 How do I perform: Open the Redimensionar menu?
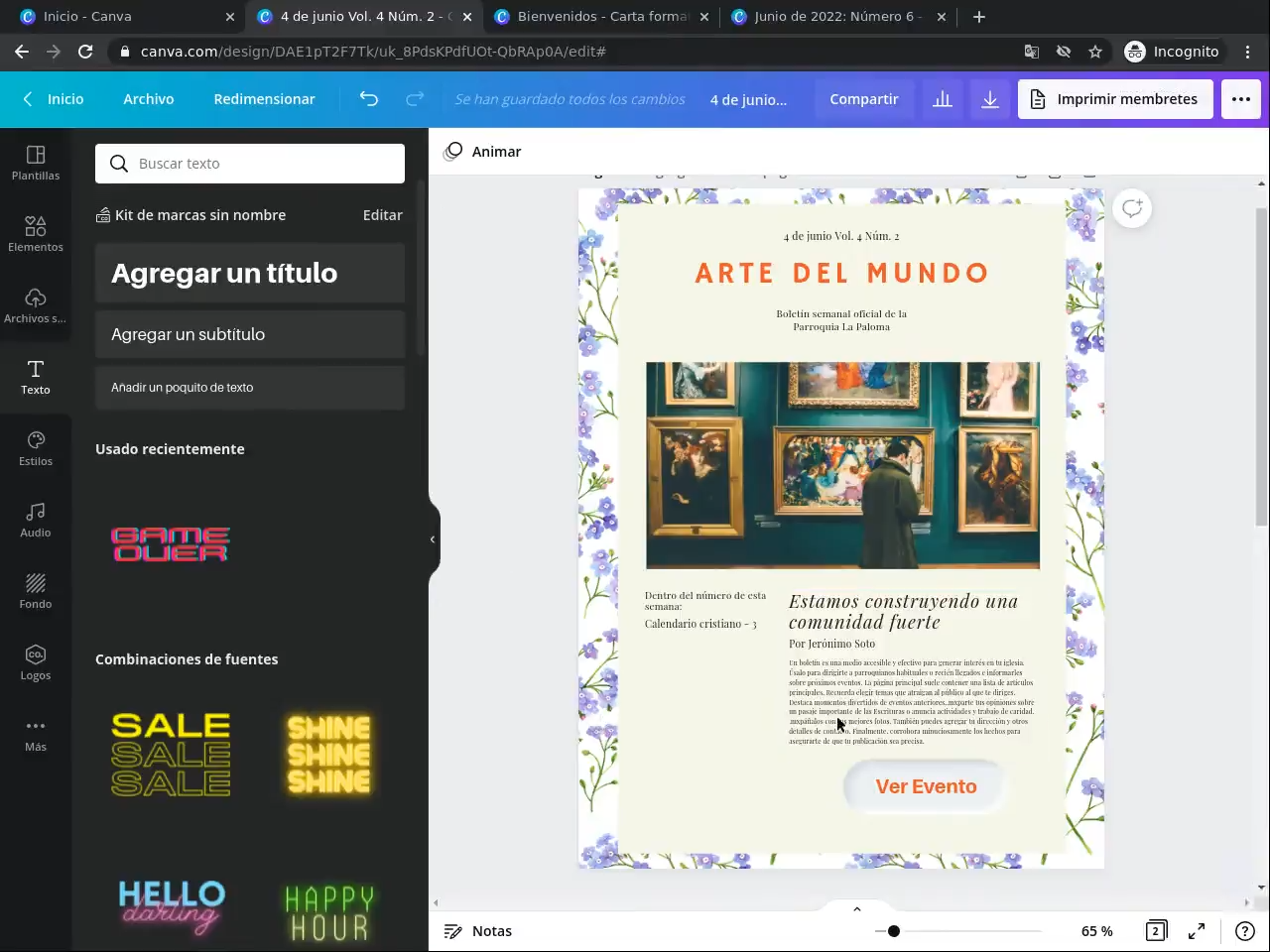click(x=264, y=99)
